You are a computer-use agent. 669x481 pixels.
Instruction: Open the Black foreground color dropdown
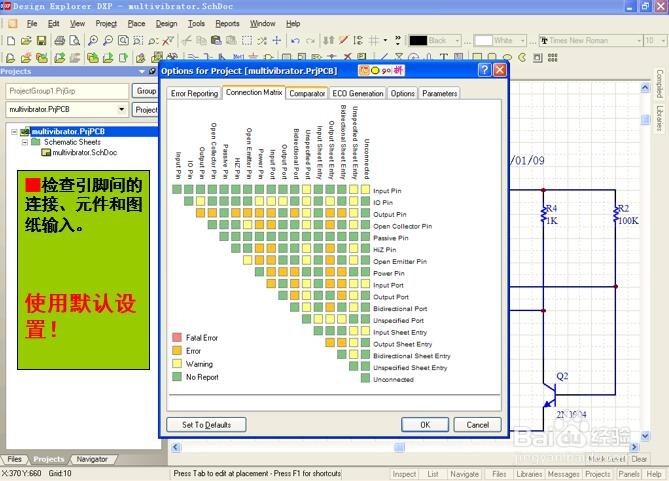coord(457,41)
